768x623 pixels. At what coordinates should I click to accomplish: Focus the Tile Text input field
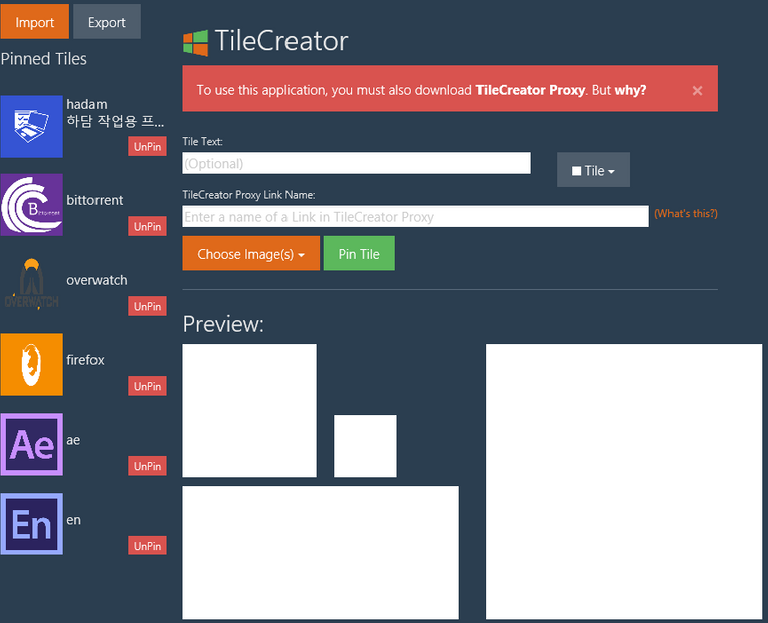[357, 163]
